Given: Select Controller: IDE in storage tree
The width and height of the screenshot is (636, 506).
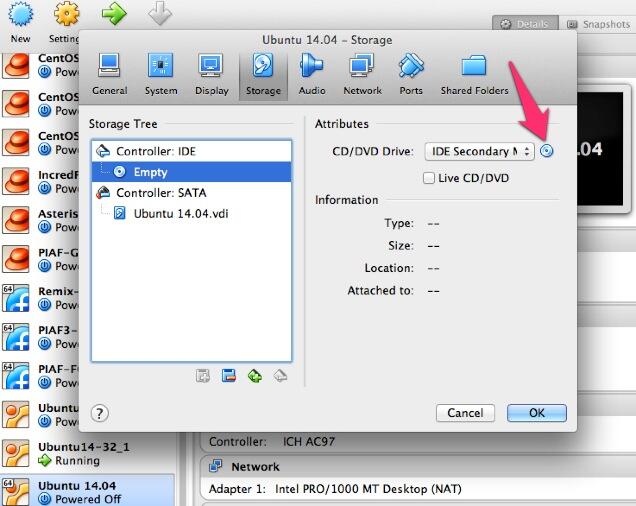Looking at the screenshot, I should click(x=191, y=151).
